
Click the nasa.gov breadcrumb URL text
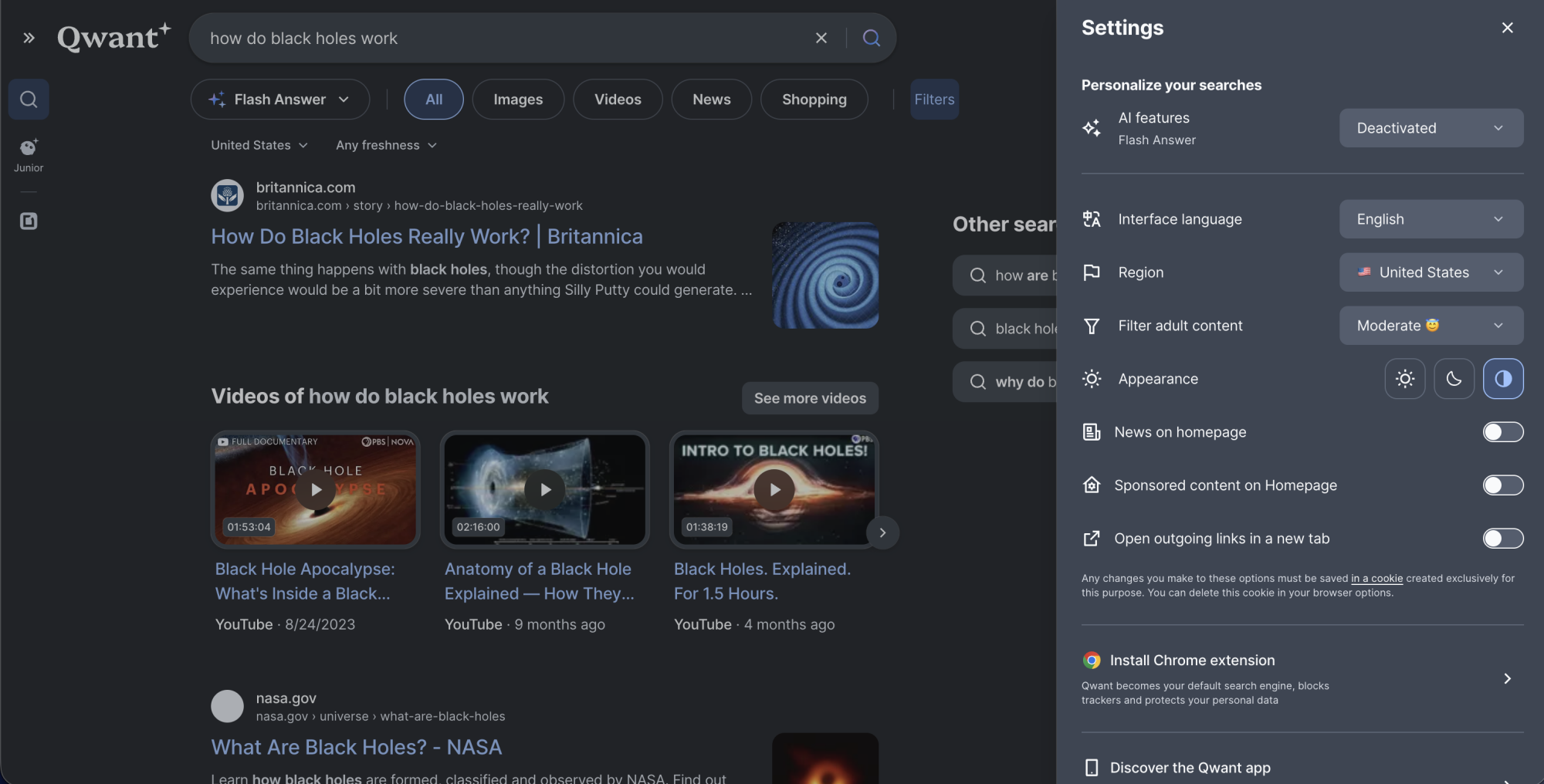381,717
